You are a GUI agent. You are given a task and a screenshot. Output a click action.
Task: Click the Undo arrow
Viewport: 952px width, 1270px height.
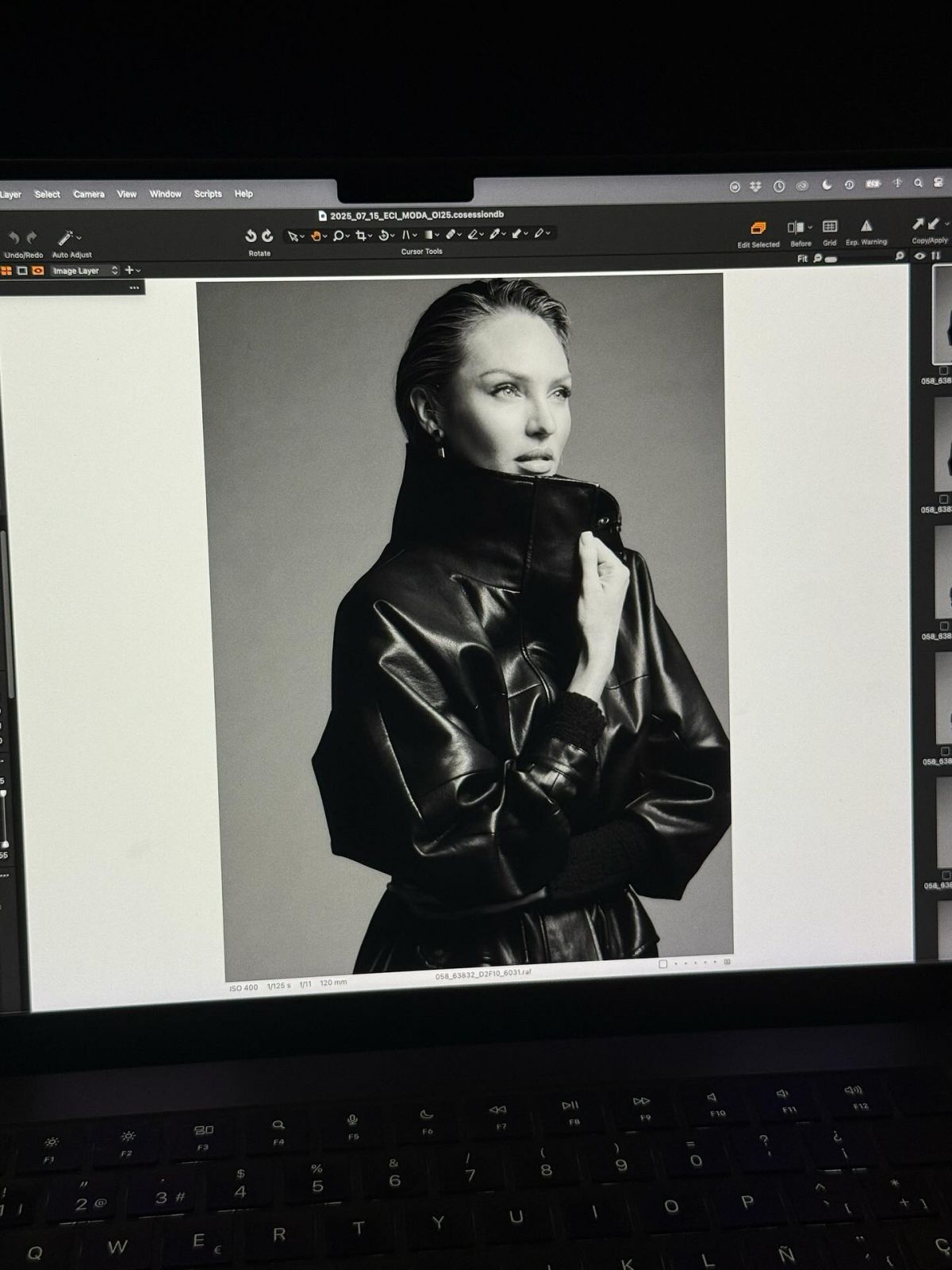14,237
